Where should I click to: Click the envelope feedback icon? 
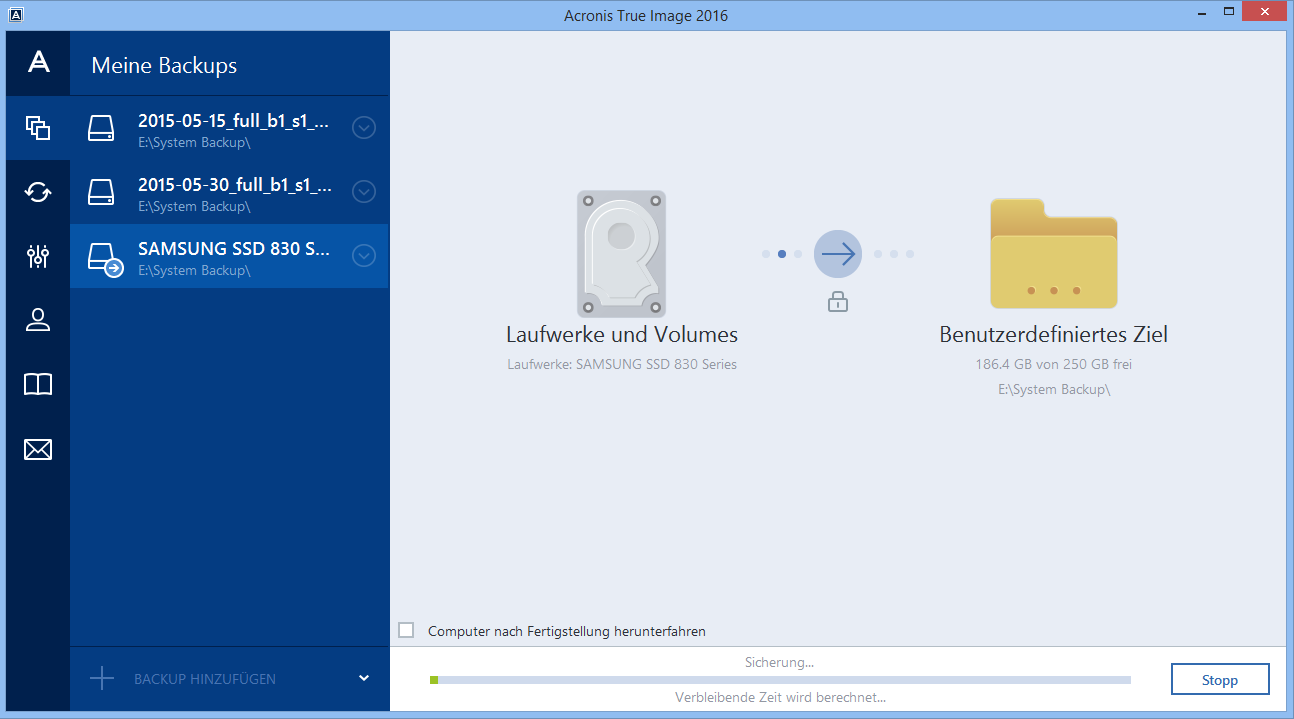click(38, 449)
